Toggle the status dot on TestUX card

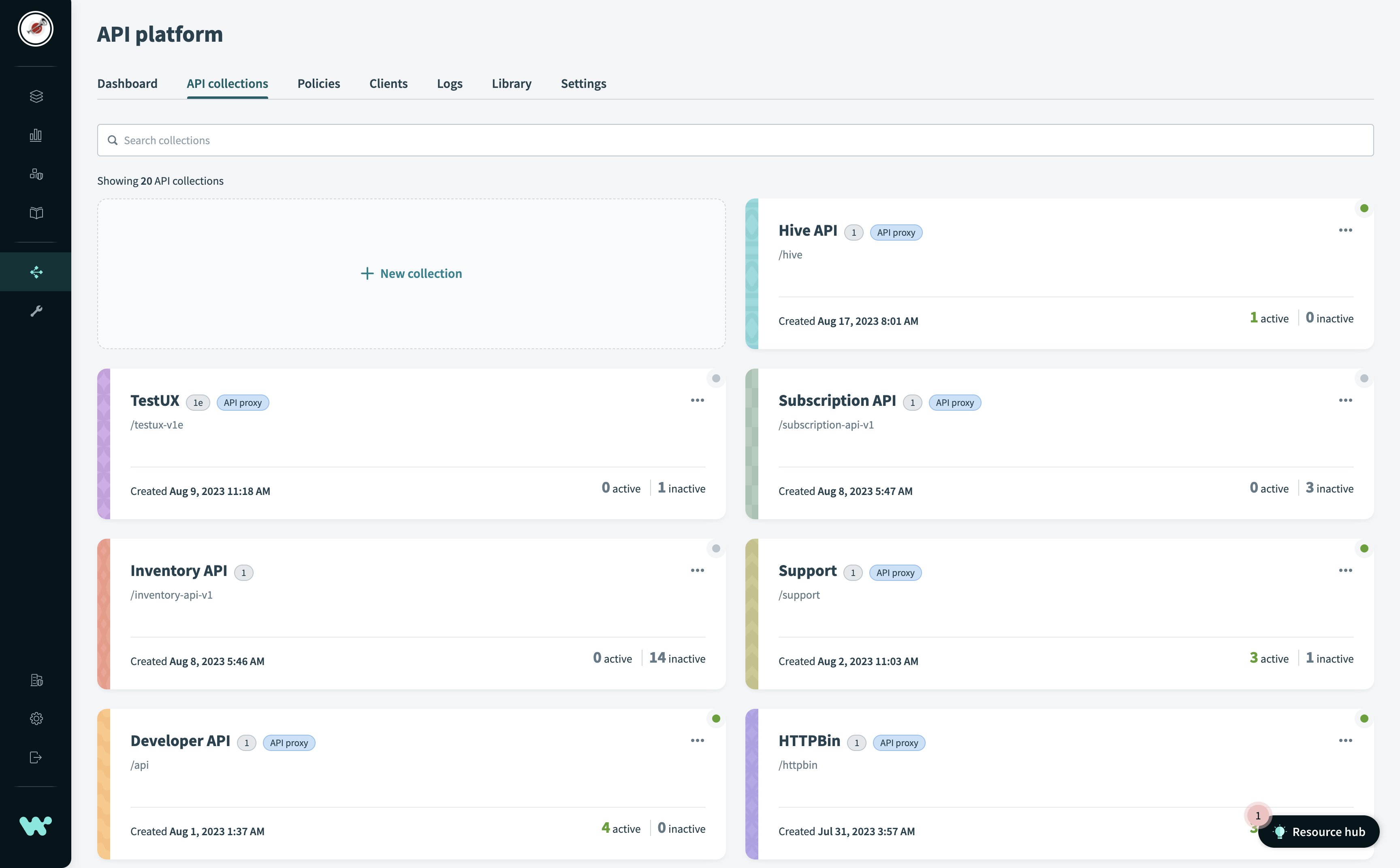(x=716, y=378)
